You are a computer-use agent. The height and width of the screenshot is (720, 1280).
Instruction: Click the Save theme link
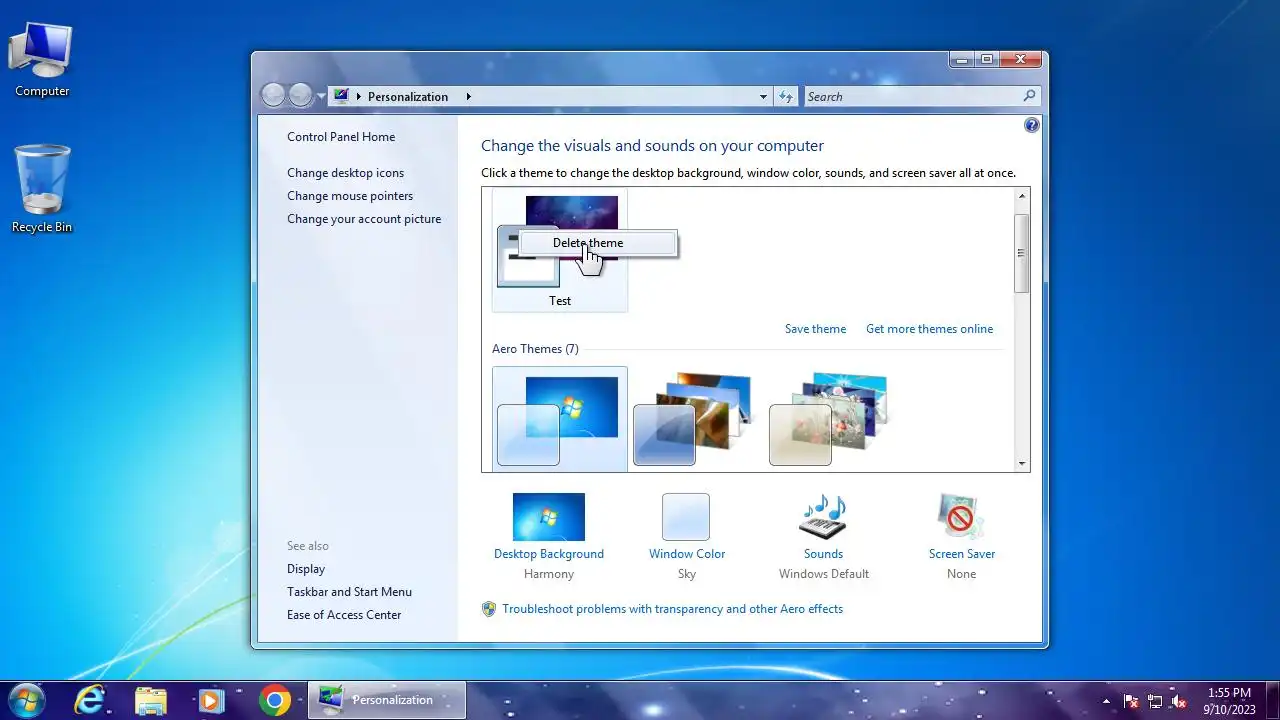[x=815, y=329]
